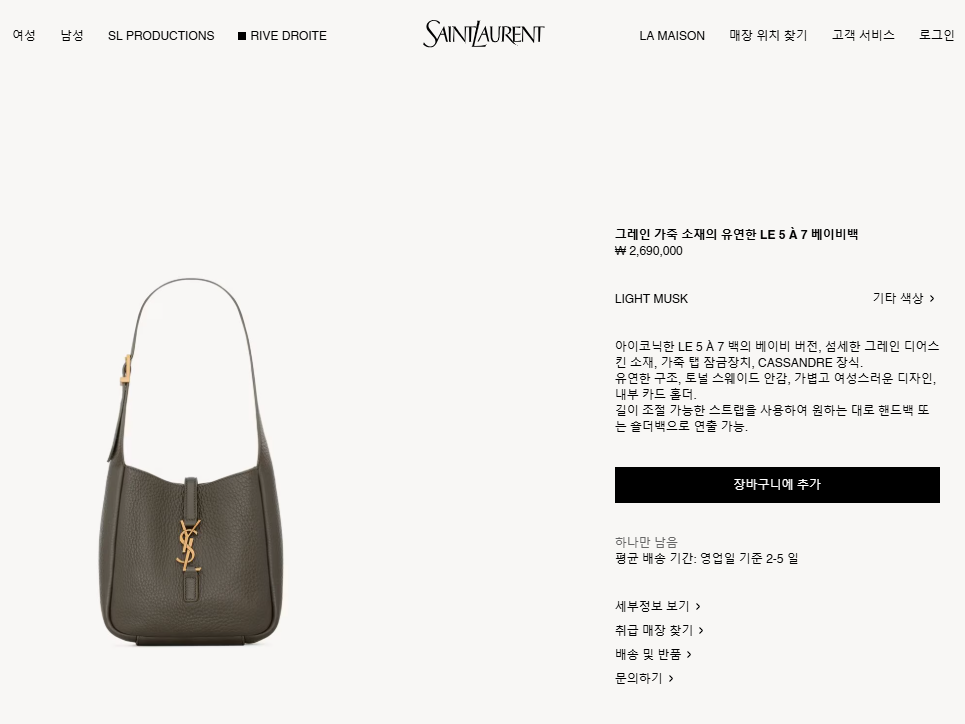Click the Le 5 à 7 bag image
The height and width of the screenshot is (724, 965).
point(191,462)
